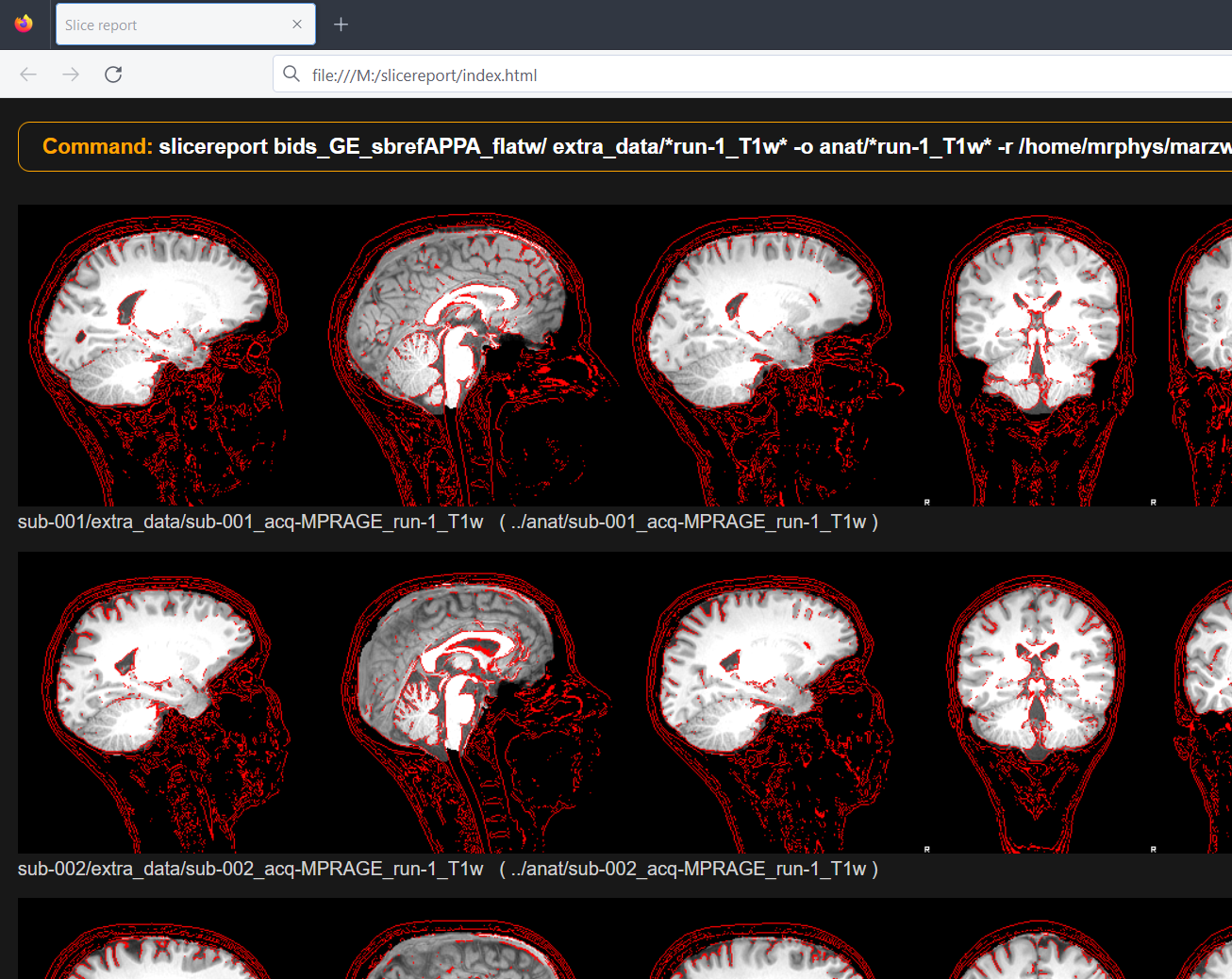Select the Slice report tab
Viewport: 1232px width, 979px height.
(x=186, y=25)
